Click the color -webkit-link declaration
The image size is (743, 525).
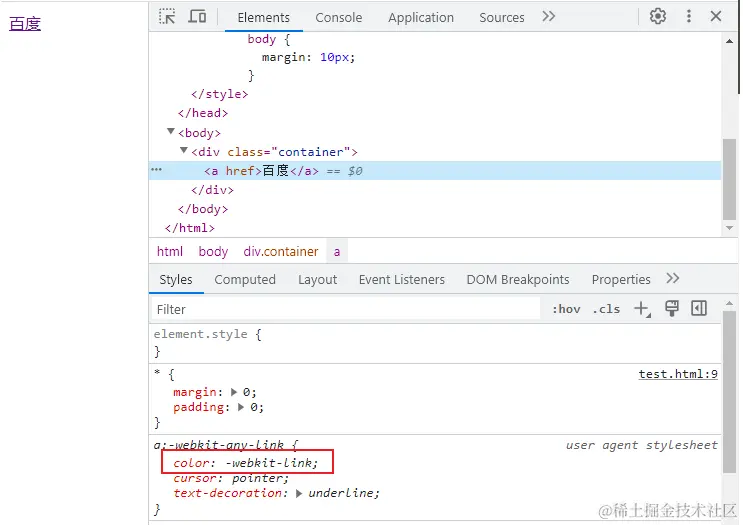click(245, 463)
